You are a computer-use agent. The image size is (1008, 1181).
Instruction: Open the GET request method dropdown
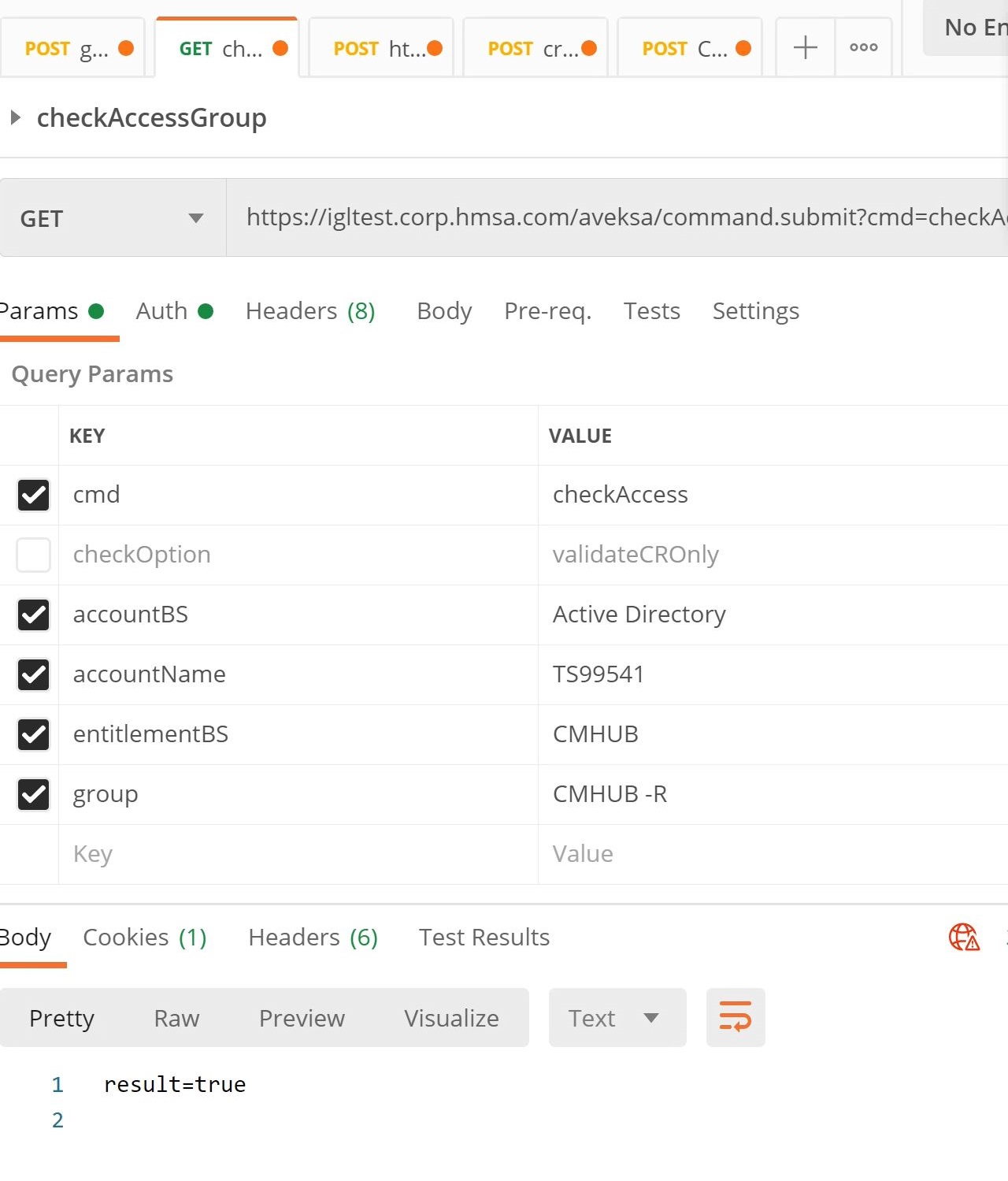(113, 217)
